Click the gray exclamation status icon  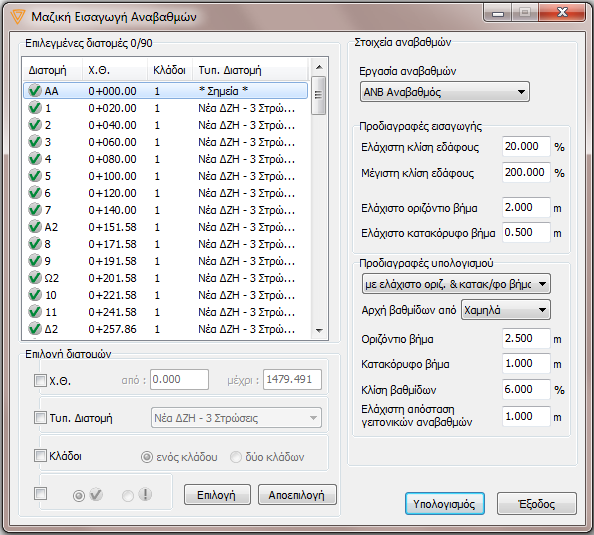pos(145,494)
